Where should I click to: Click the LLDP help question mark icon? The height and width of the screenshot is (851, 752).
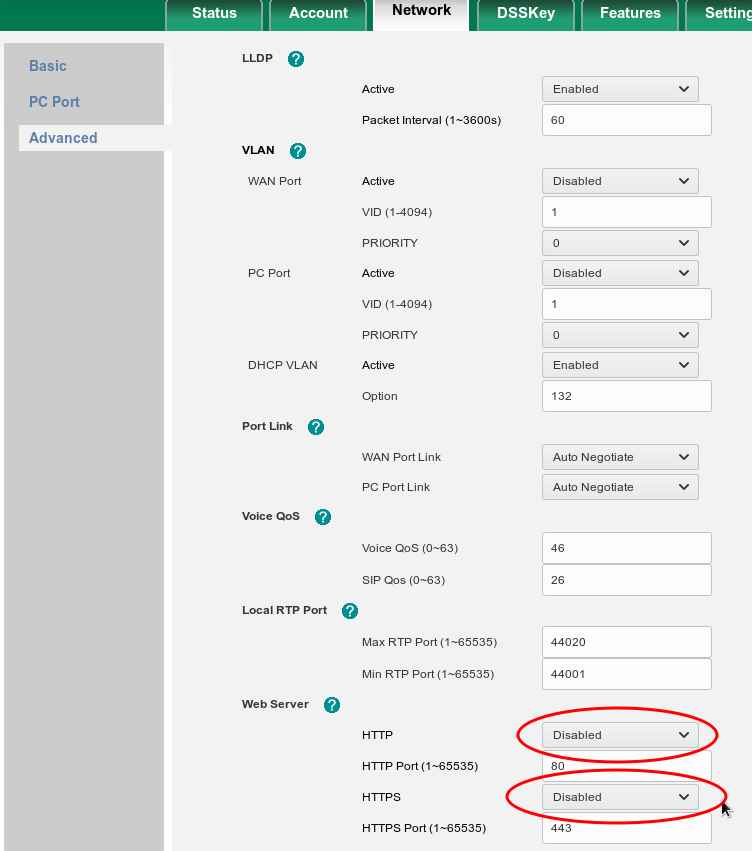click(295, 59)
